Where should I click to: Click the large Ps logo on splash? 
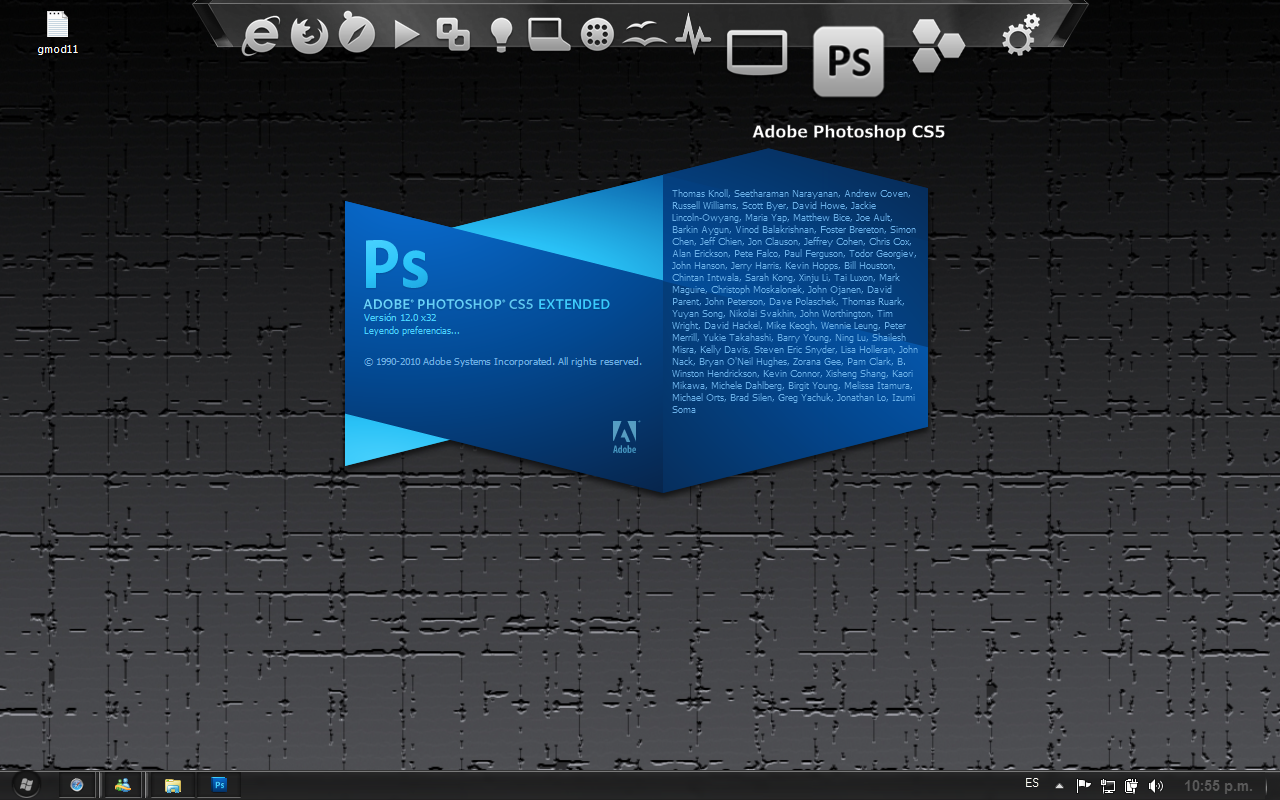396,264
